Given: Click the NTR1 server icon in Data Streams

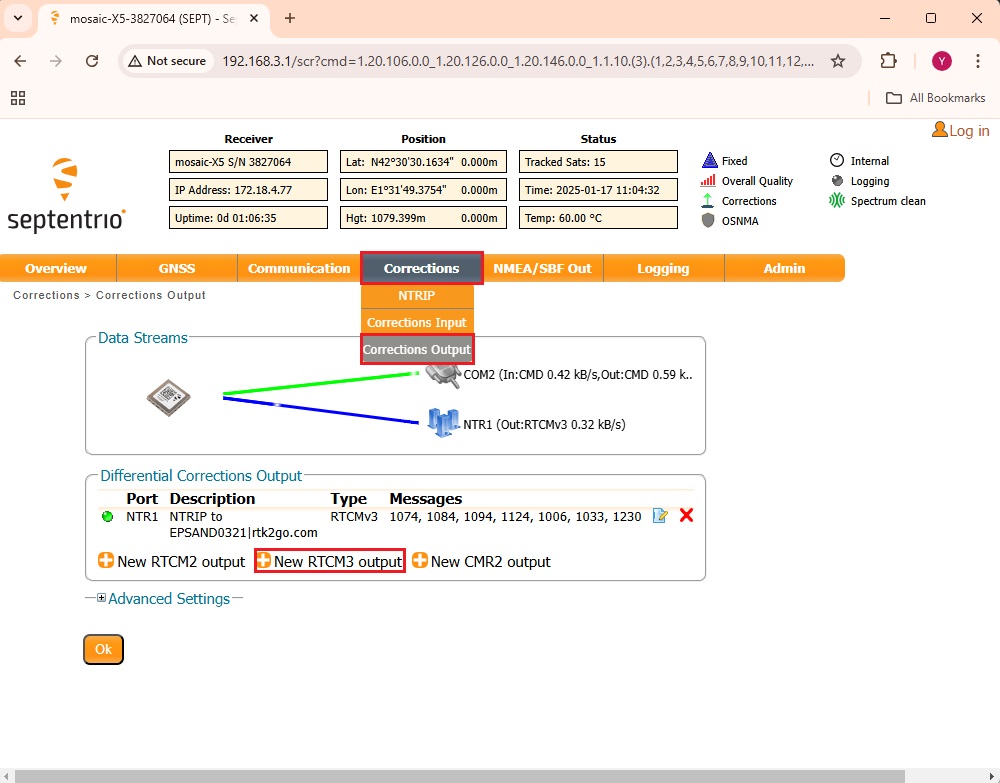Looking at the screenshot, I should click(x=443, y=422).
